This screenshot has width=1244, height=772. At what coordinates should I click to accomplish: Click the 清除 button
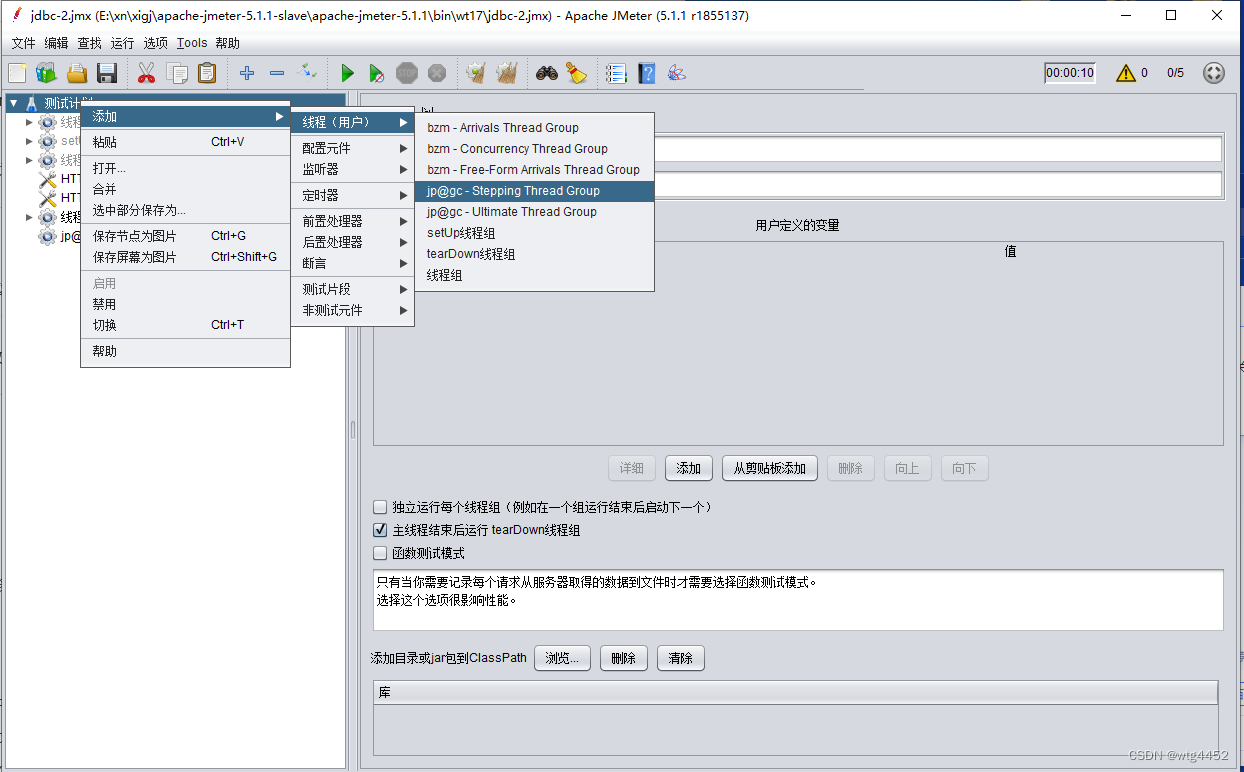(681, 658)
